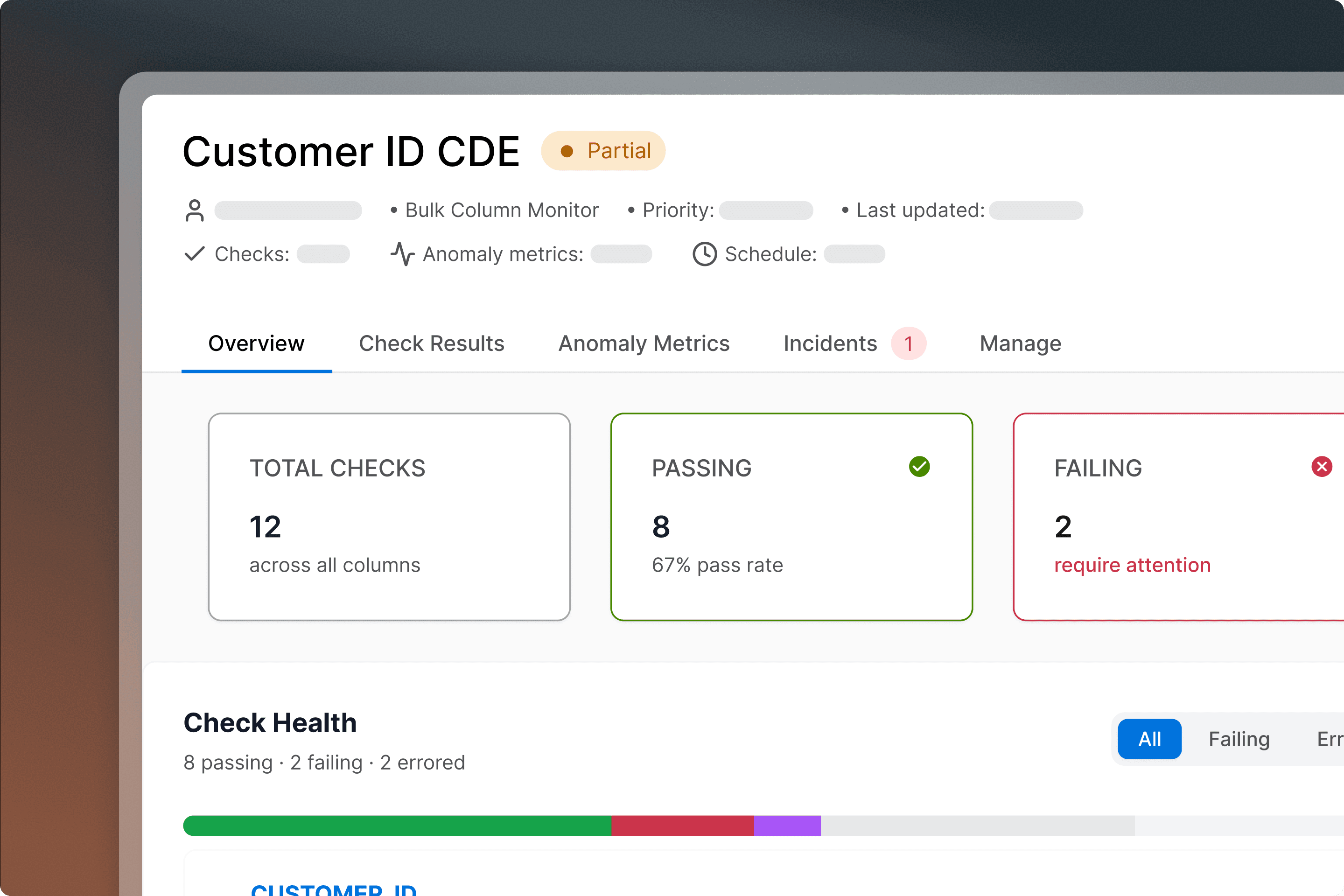Image resolution: width=1344 pixels, height=896 pixels.
Task: Click '8 passing · 2 failing · 2 errored'
Action: (324, 763)
